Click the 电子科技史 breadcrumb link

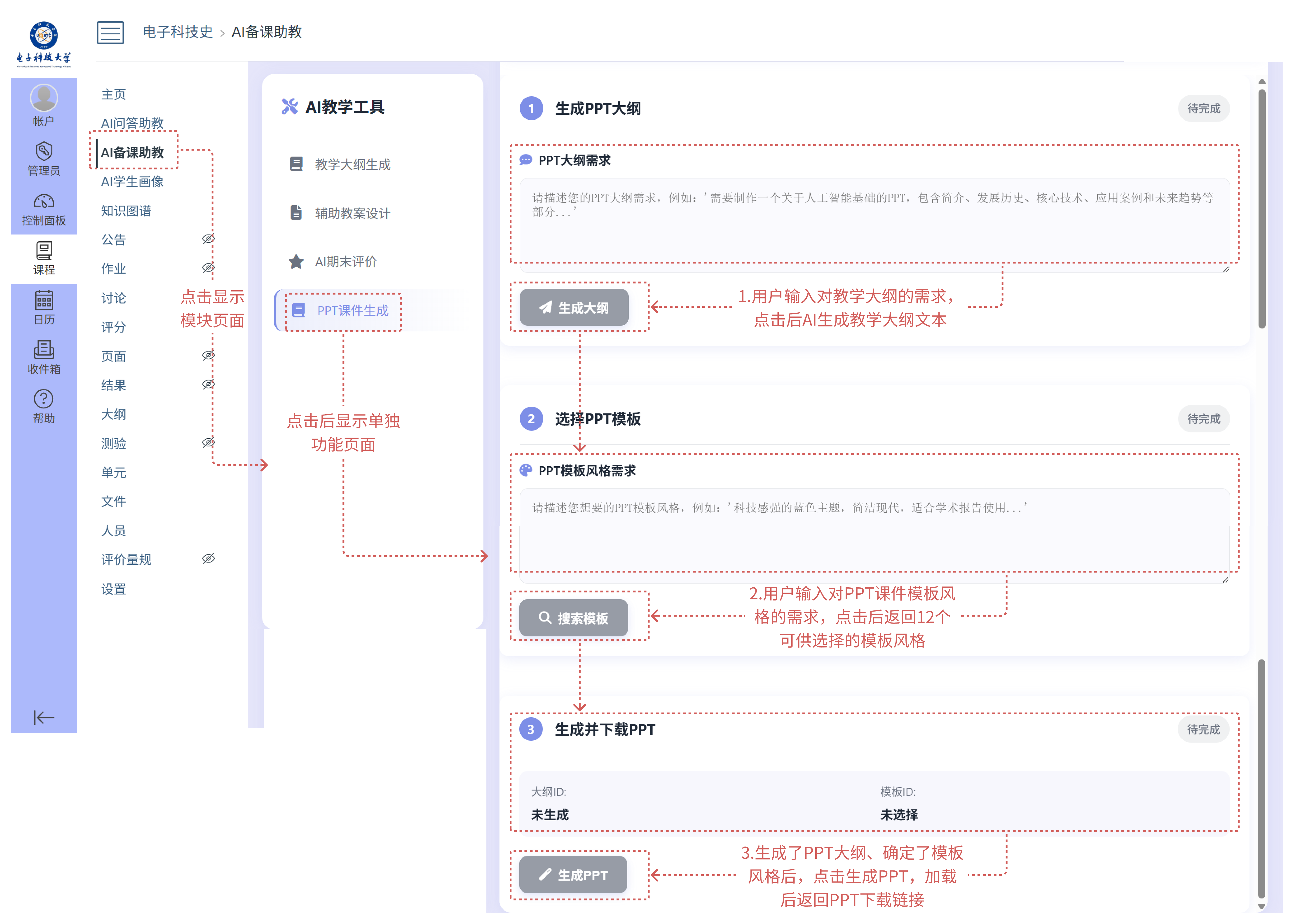point(178,32)
